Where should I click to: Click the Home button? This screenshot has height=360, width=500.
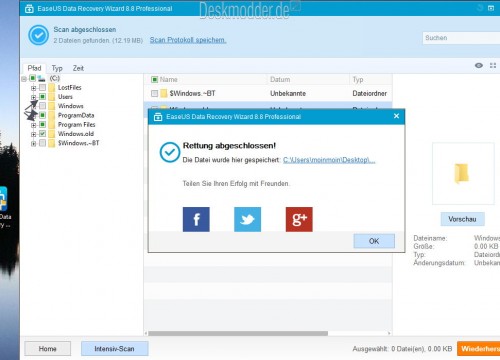(47, 349)
